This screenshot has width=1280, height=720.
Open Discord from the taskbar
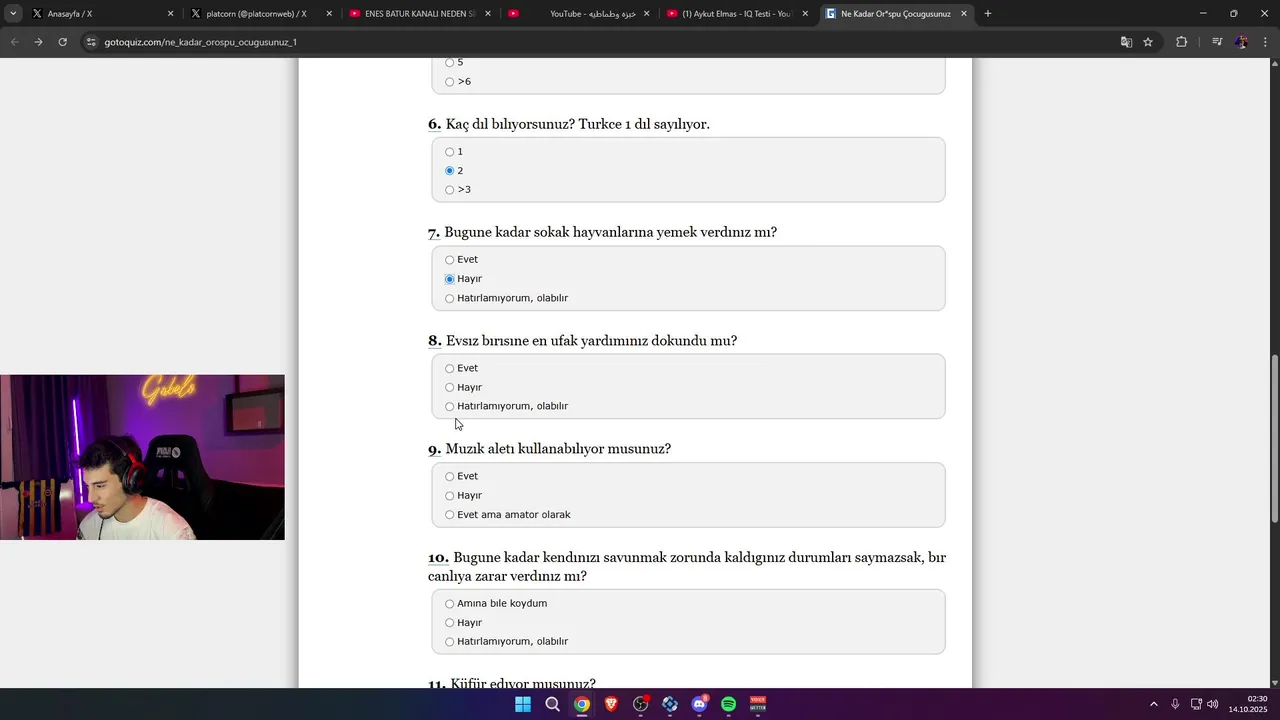point(700,704)
